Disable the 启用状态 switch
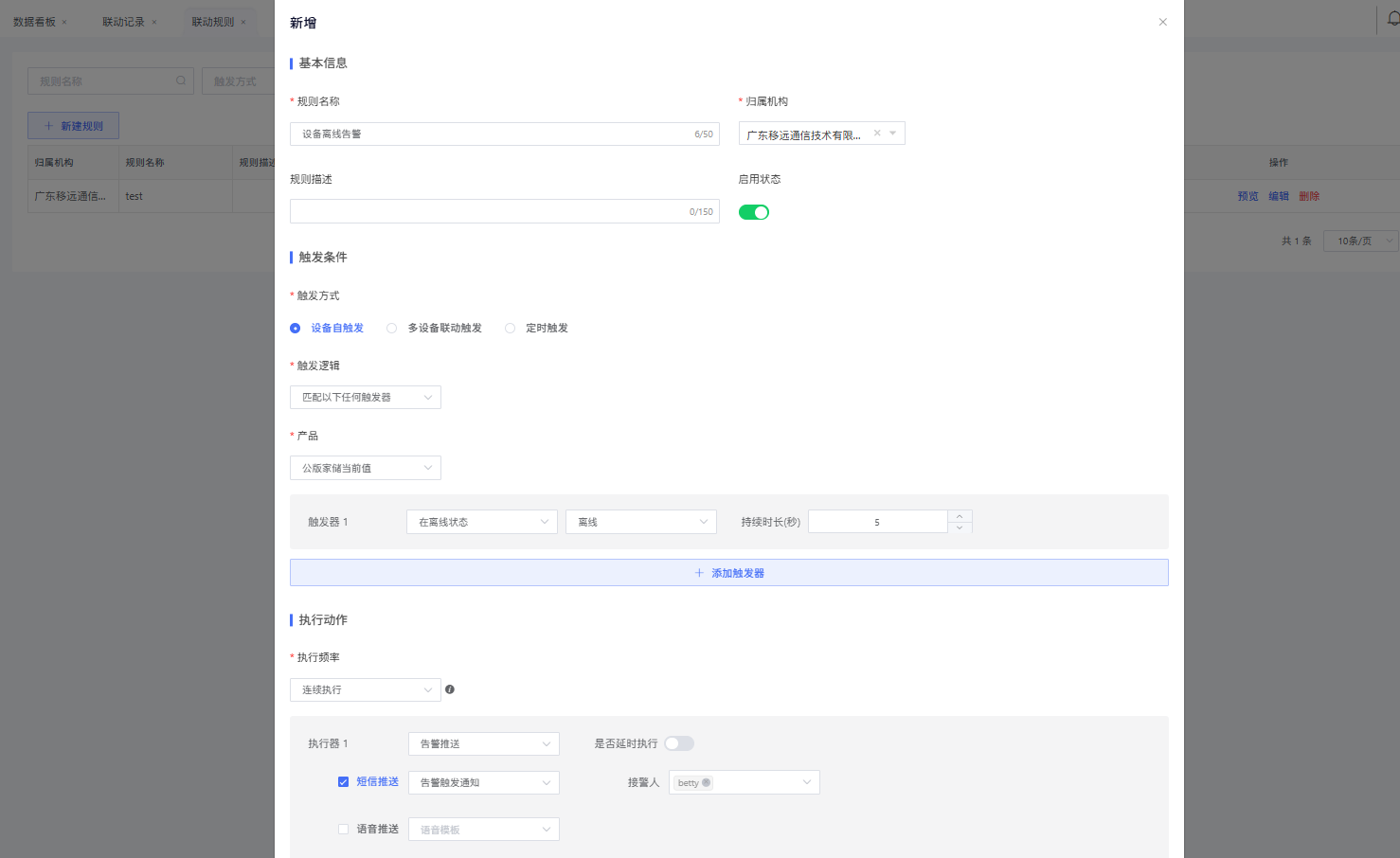 (x=754, y=212)
